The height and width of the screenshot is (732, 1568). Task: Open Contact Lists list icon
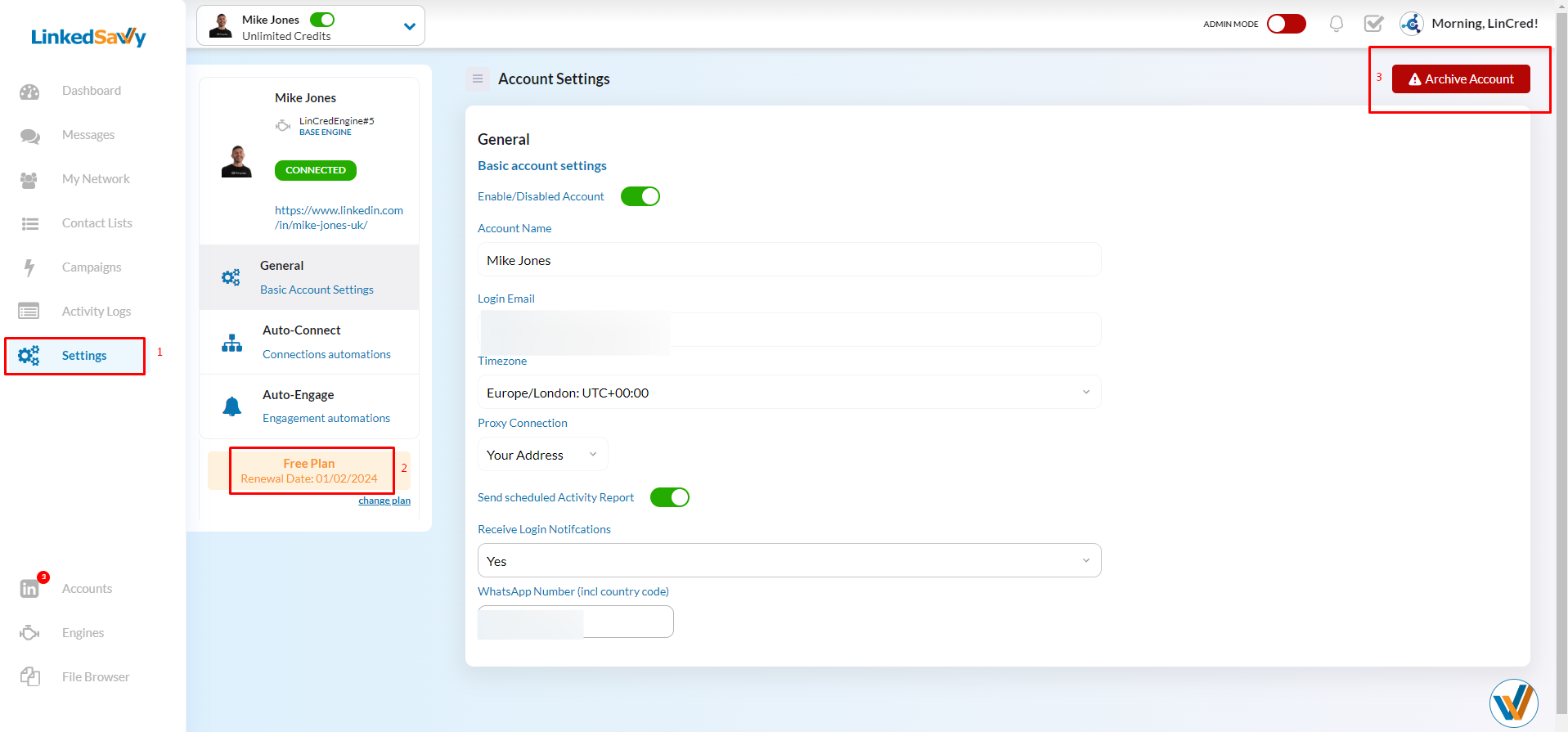pyautogui.click(x=30, y=224)
